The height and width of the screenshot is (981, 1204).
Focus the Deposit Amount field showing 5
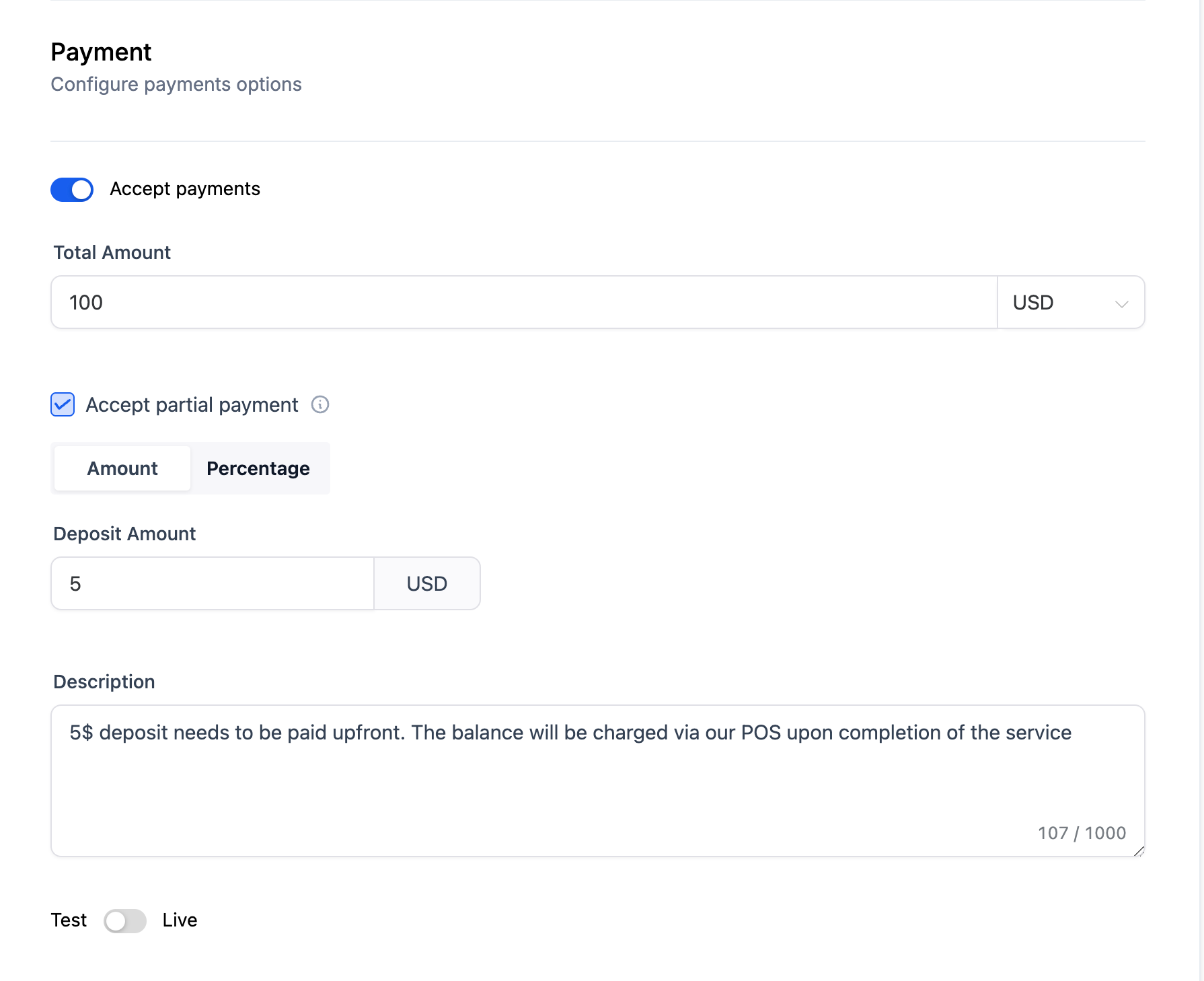coord(213,583)
